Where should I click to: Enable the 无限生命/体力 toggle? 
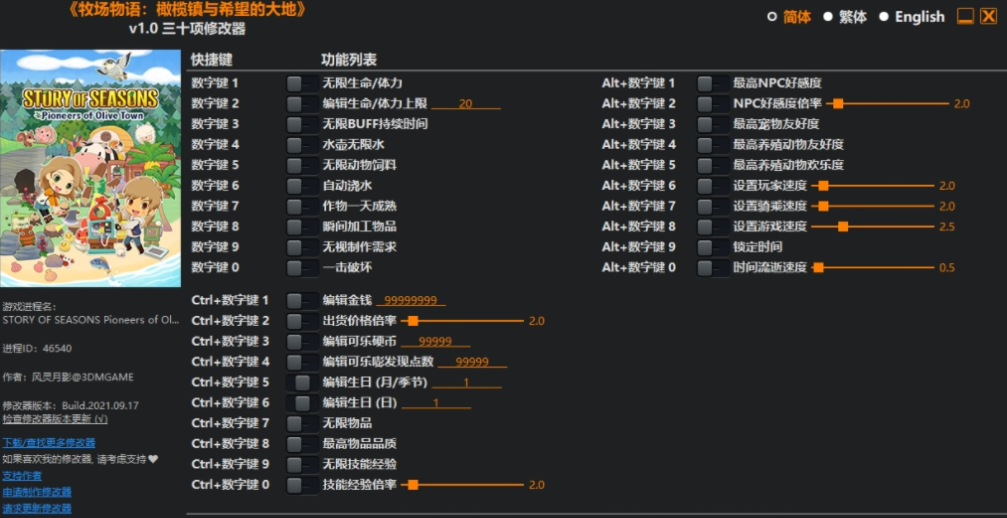(301, 83)
